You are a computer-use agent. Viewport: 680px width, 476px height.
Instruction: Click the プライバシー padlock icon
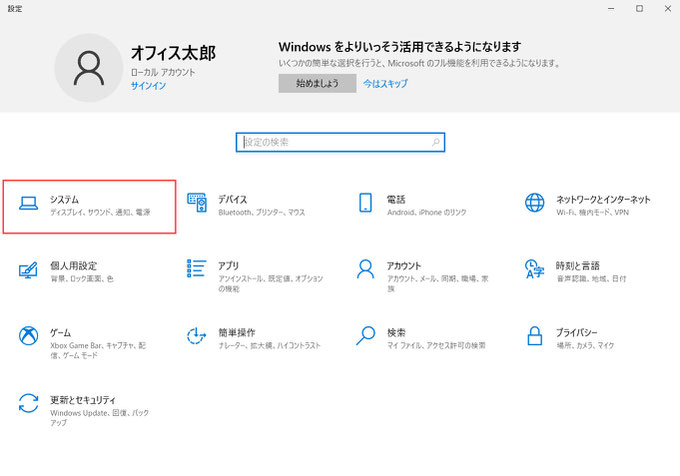[x=534, y=336]
